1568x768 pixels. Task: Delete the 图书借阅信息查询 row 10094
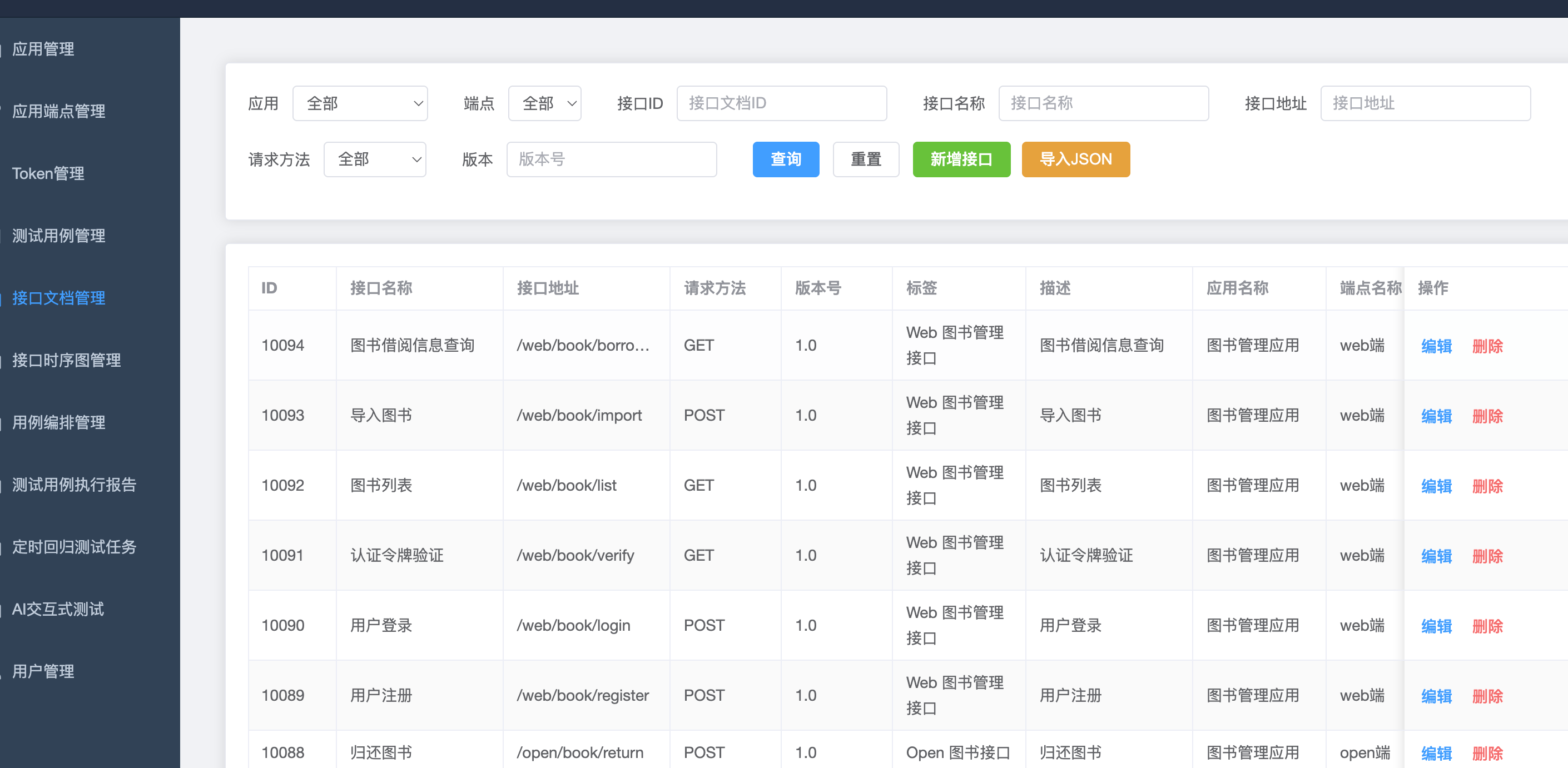coord(1487,346)
